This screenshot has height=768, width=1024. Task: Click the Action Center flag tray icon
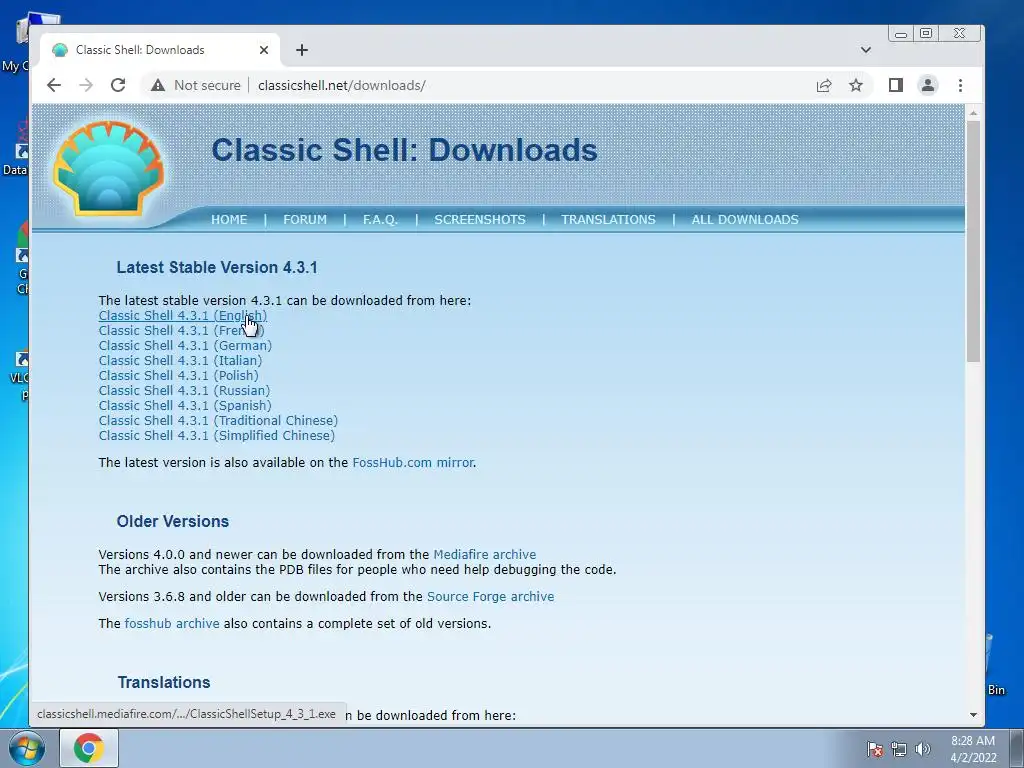[874, 749]
